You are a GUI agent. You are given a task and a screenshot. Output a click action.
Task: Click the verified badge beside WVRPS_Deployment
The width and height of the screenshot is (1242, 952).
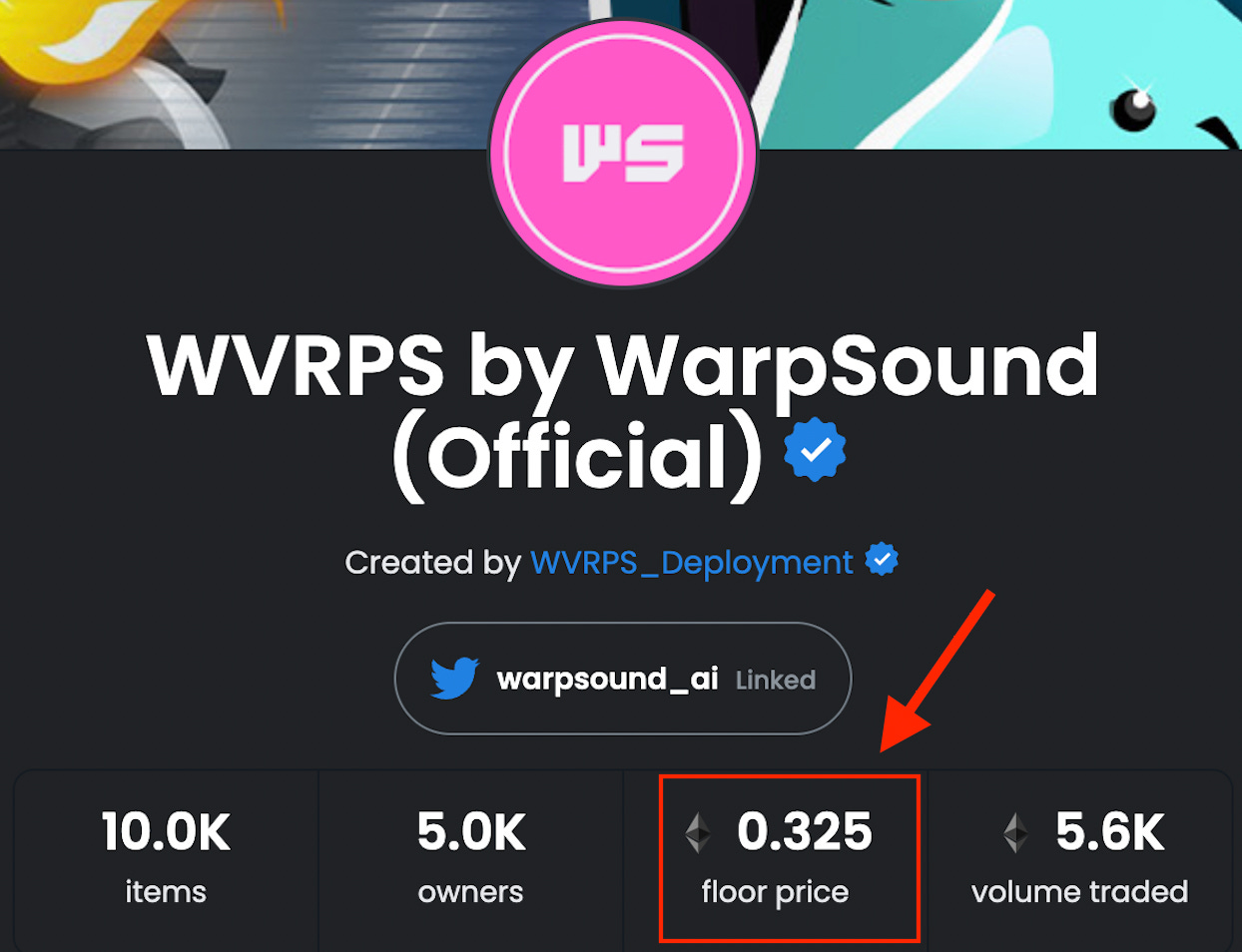click(881, 560)
